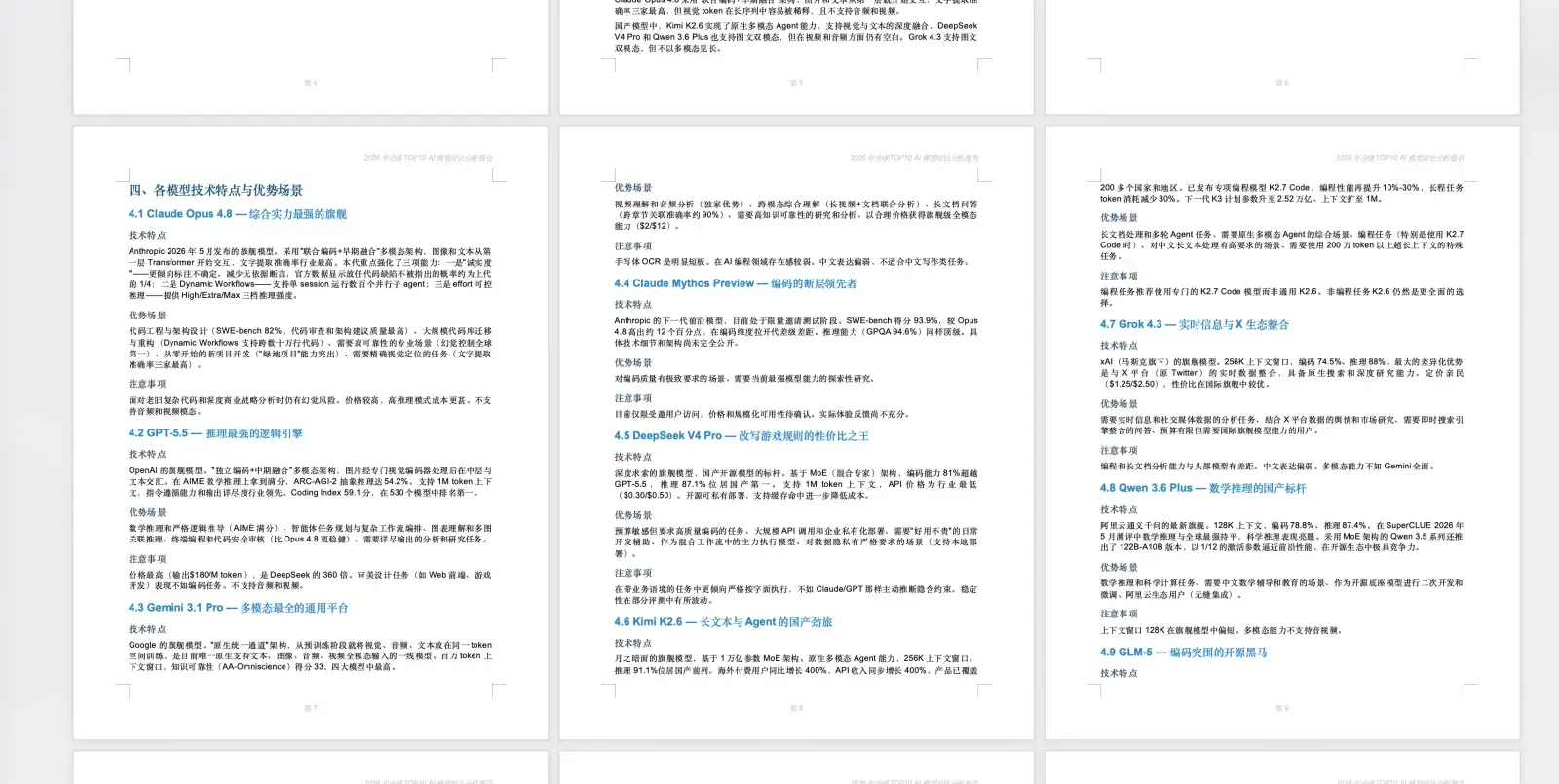This screenshot has width=1559, height=784.
Task: Click the heading "4.2 GPT-5.5 — 推理最强的逻辑引擎"
Action: tap(215, 433)
